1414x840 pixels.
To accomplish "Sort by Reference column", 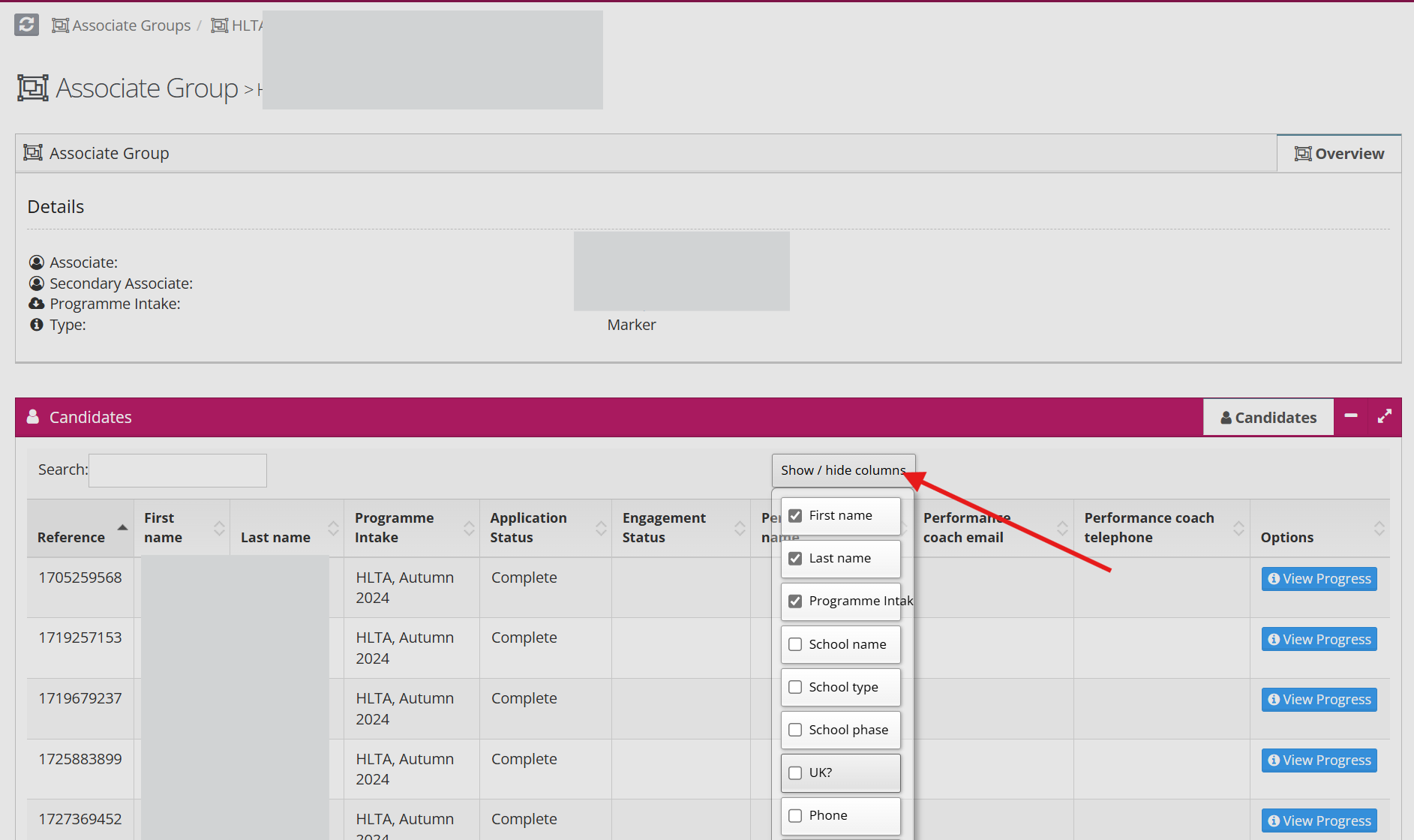I will [x=80, y=528].
